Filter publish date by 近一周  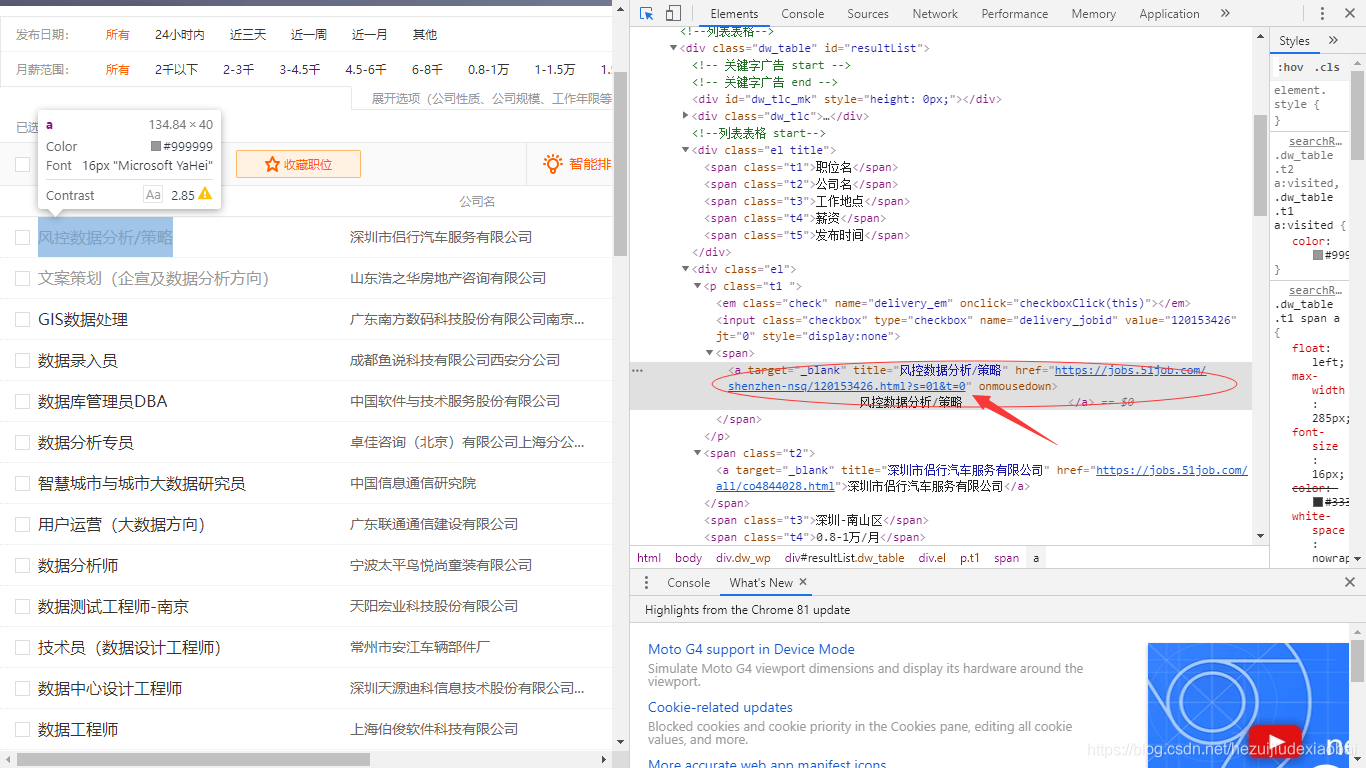(x=309, y=34)
